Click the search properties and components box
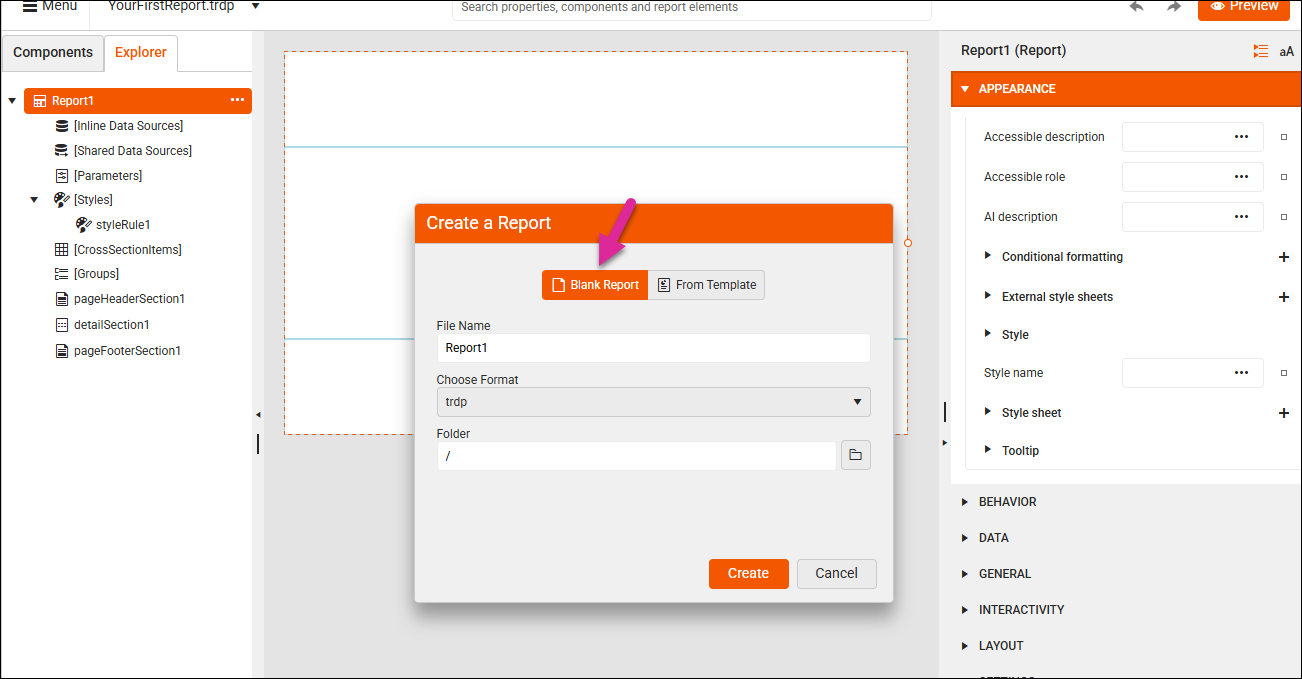The width and height of the screenshot is (1302, 679). click(692, 8)
